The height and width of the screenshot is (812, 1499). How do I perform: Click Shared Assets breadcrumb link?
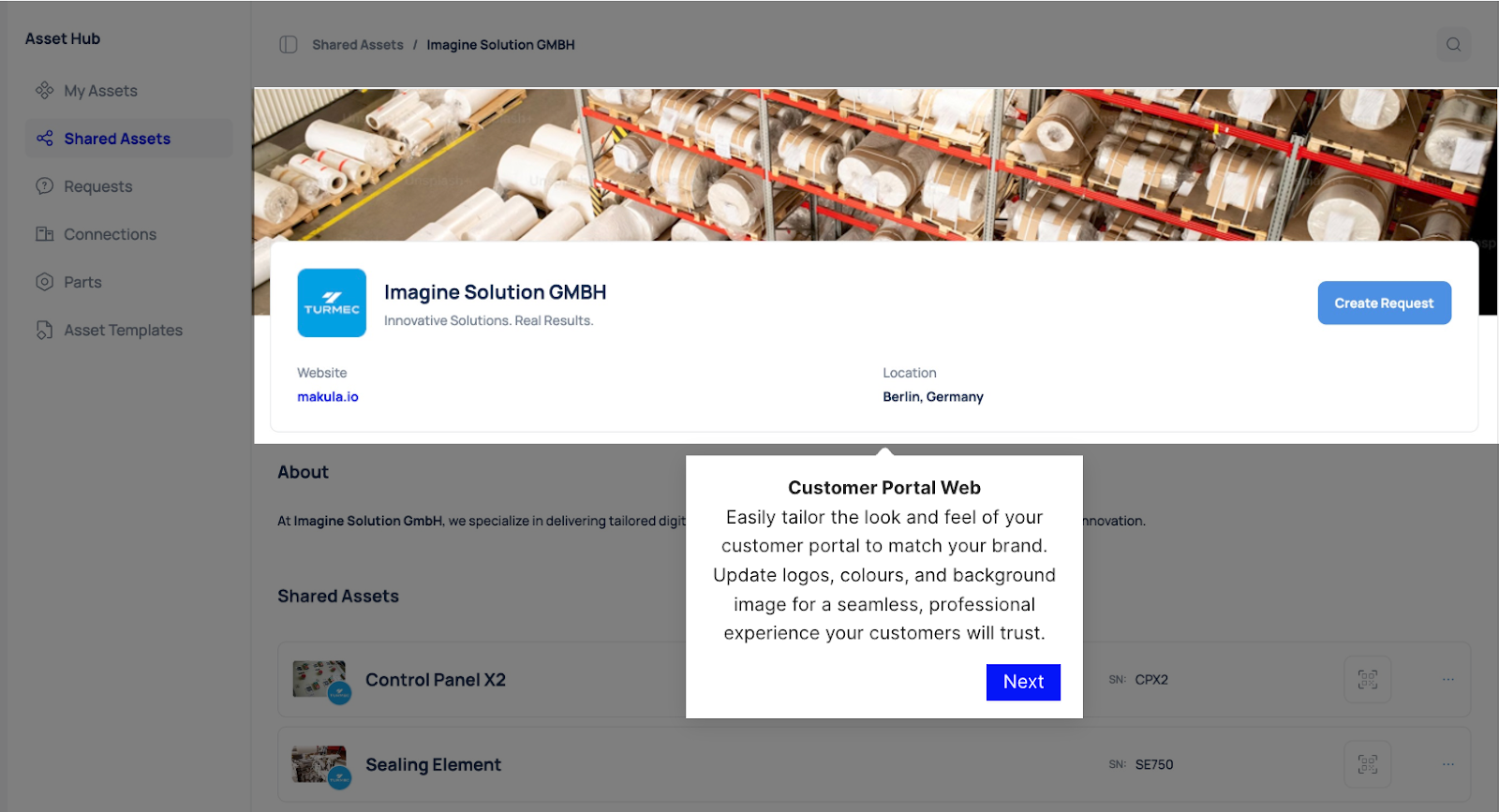point(358,45)
